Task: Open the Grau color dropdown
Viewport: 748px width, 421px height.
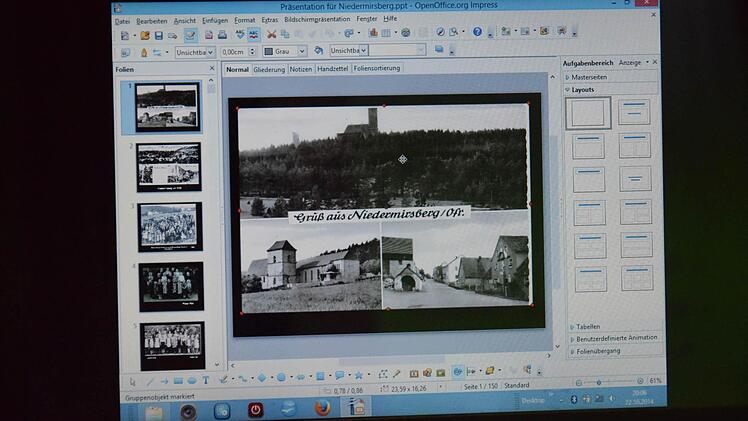Action: pyautogui.click(x=303, y=51)
